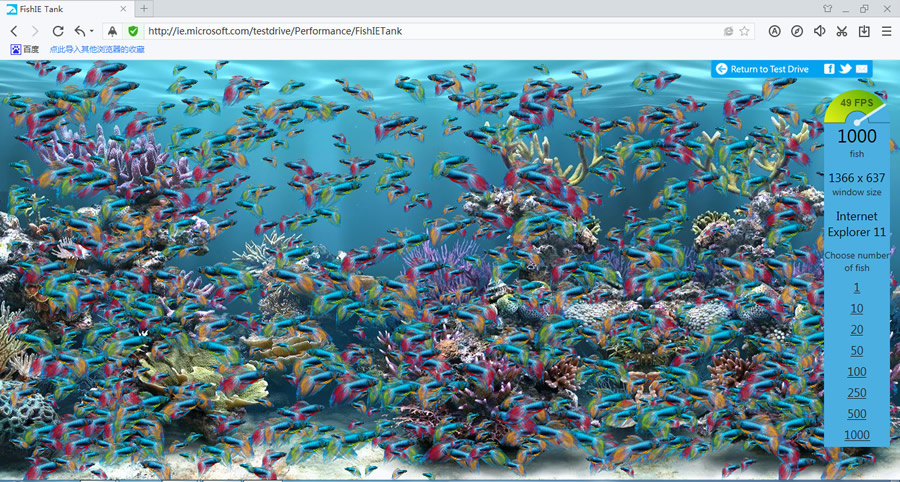Open a new tab with the plus button
The height and width of the screenshot is (482, 900).
tap(144, 9)
